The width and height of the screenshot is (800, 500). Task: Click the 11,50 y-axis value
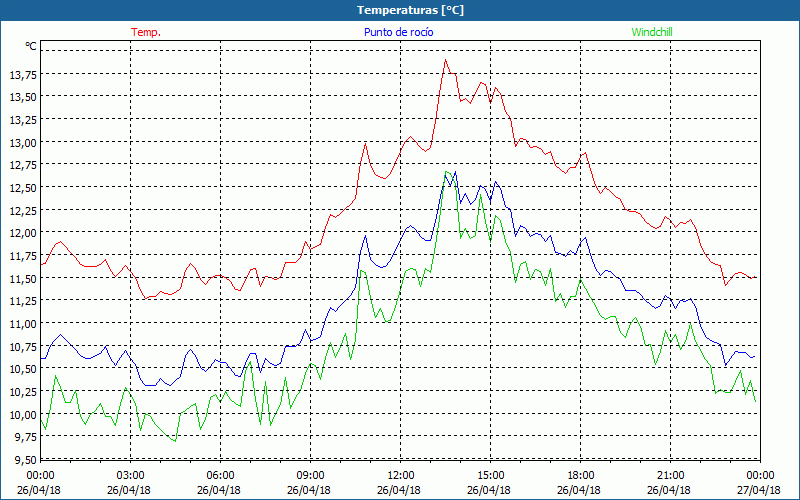pyautogui.click(x=23, y=279)
